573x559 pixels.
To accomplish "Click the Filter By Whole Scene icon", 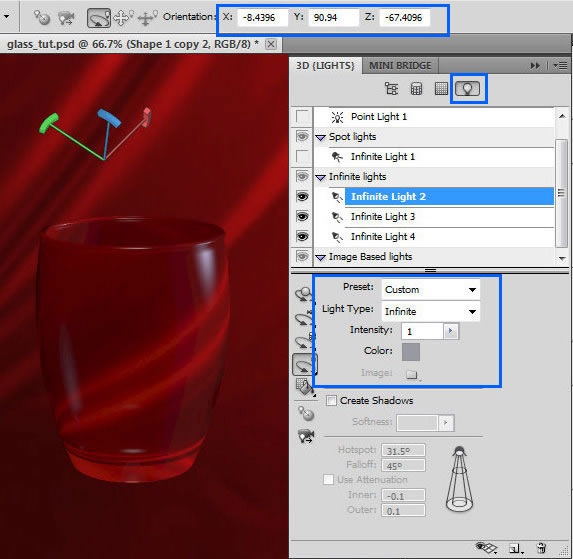I will (391, 88).
